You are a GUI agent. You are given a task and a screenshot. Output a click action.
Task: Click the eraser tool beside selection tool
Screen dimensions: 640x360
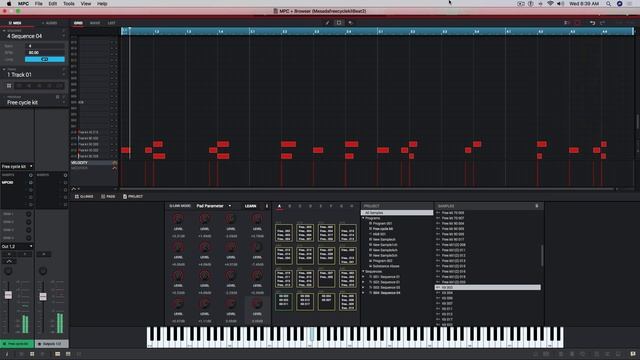click(x=350, y=23)
